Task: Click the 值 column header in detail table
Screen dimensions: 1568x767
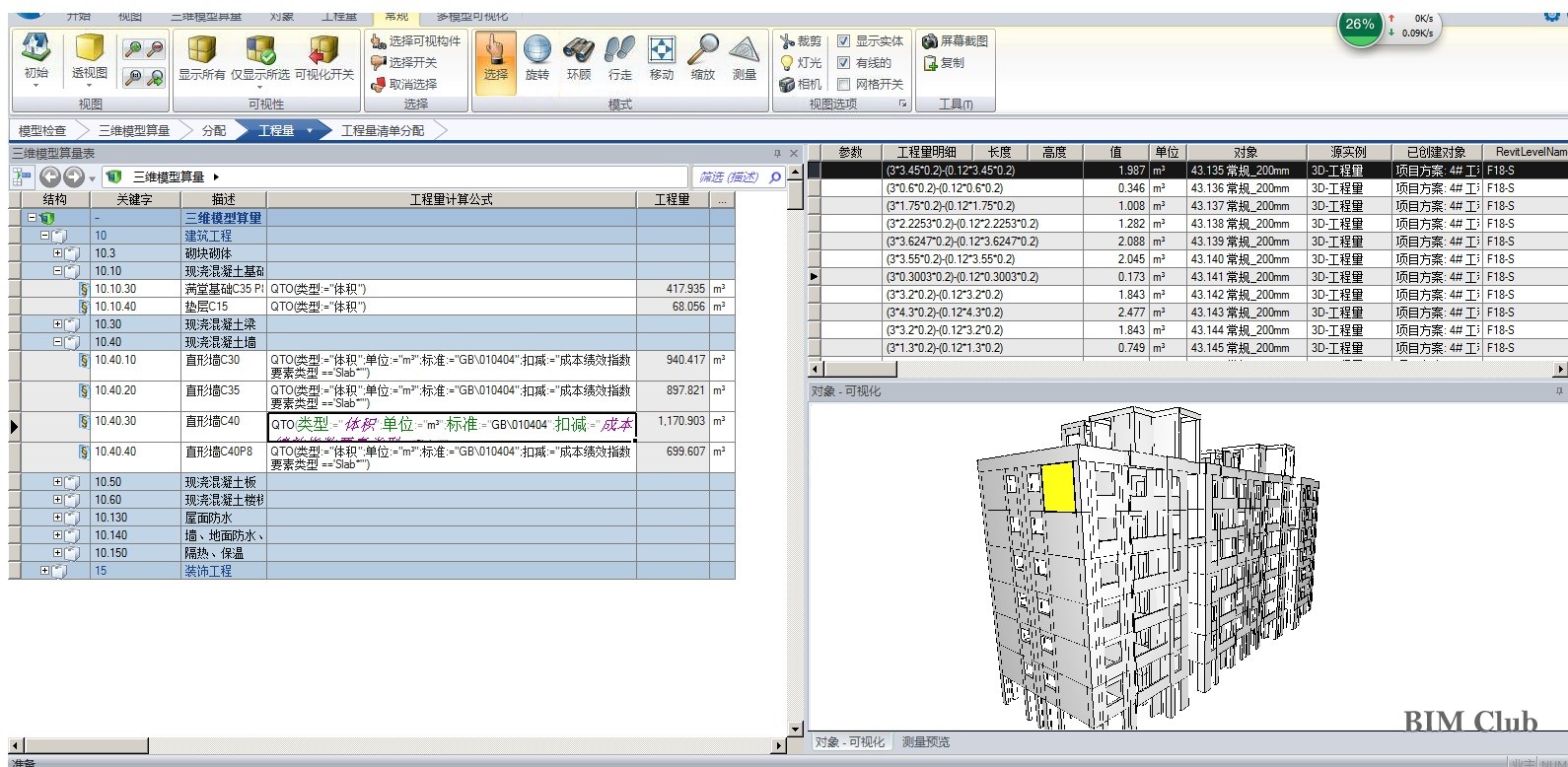Action: (1115, 152)
